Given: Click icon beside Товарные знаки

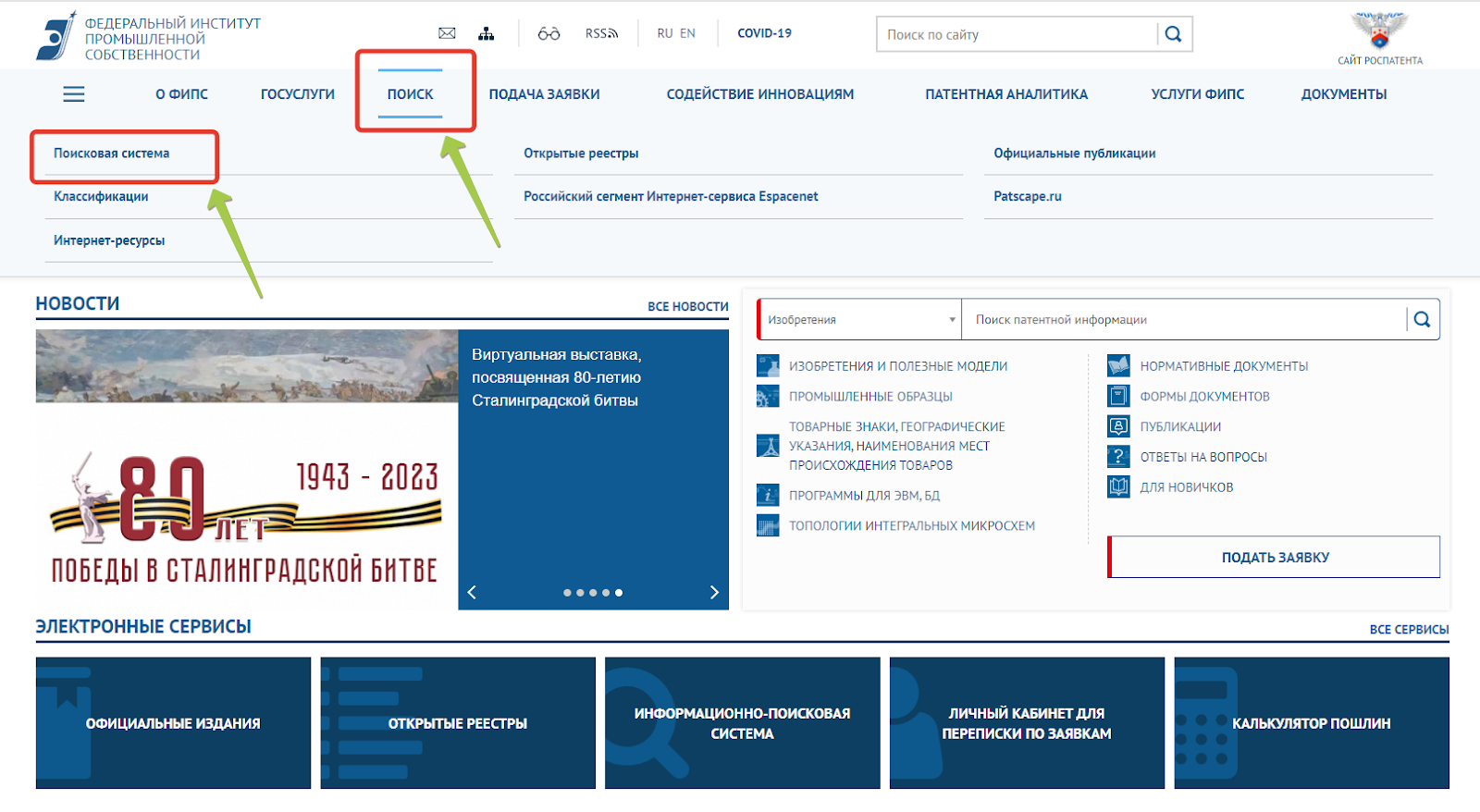Looking at the screenshot, I should coord(768,446).
